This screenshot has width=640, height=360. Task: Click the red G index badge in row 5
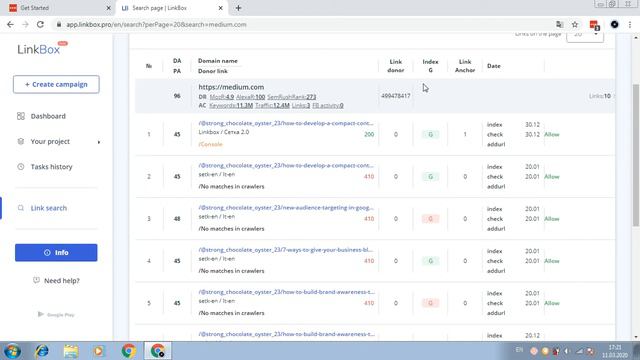430,303
